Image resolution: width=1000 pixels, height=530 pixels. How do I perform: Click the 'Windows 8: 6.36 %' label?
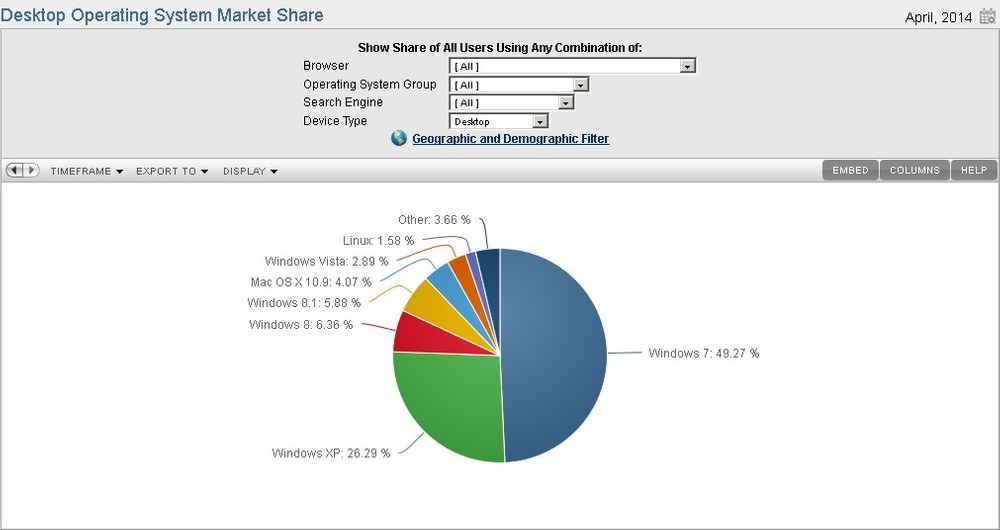pyautogui.click(x=300, y=325)
